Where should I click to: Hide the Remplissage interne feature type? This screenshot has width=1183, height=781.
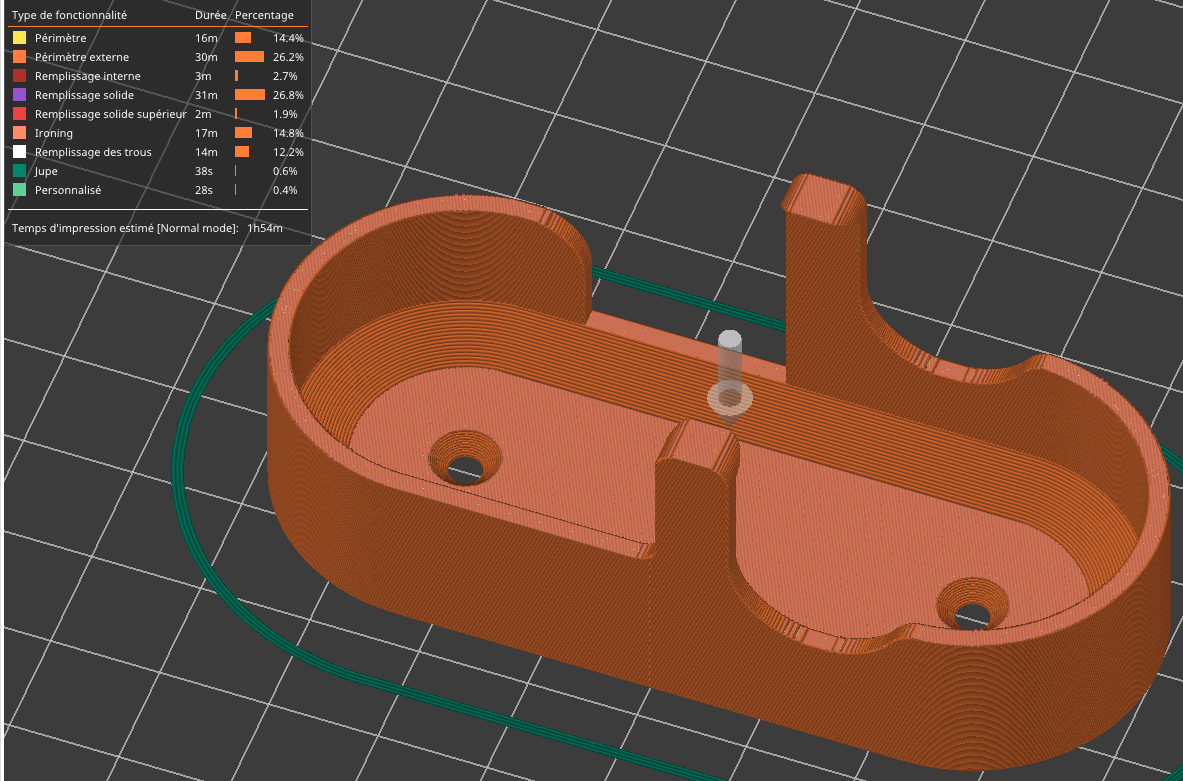158,76
